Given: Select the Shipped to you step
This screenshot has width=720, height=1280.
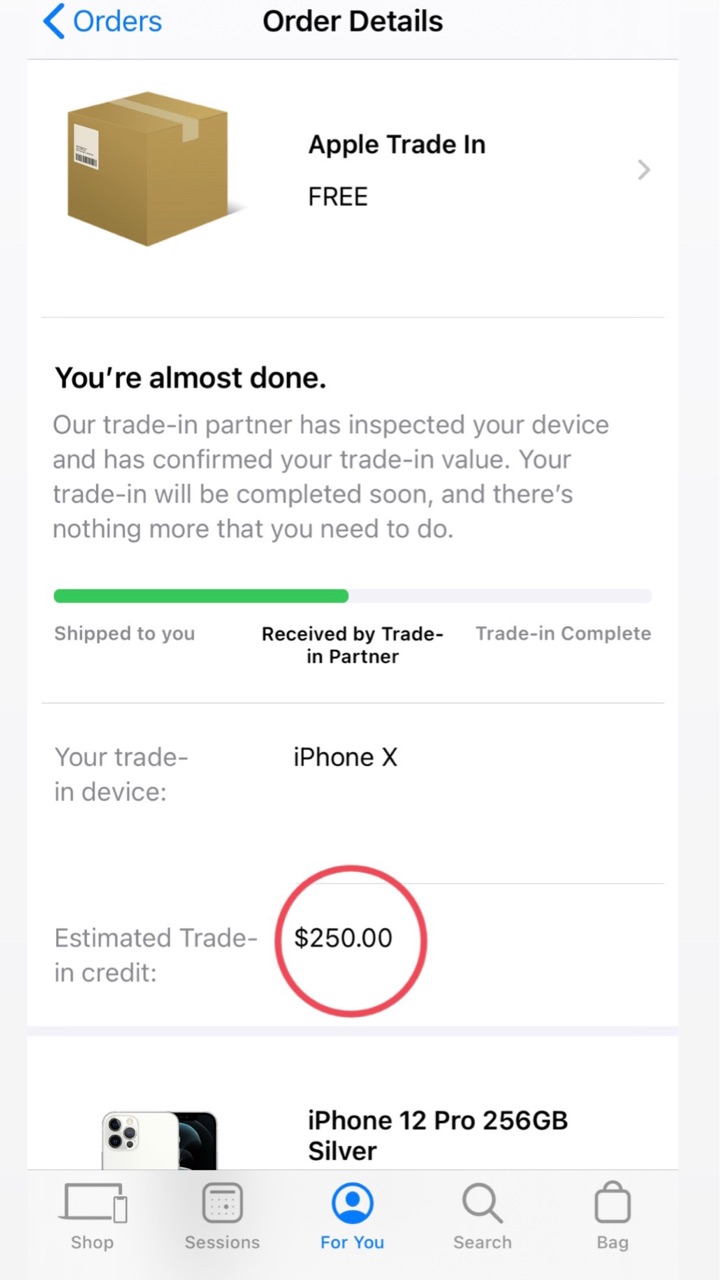Looking at the screenshot, I should pyautogui.click(x=124, y=633).
